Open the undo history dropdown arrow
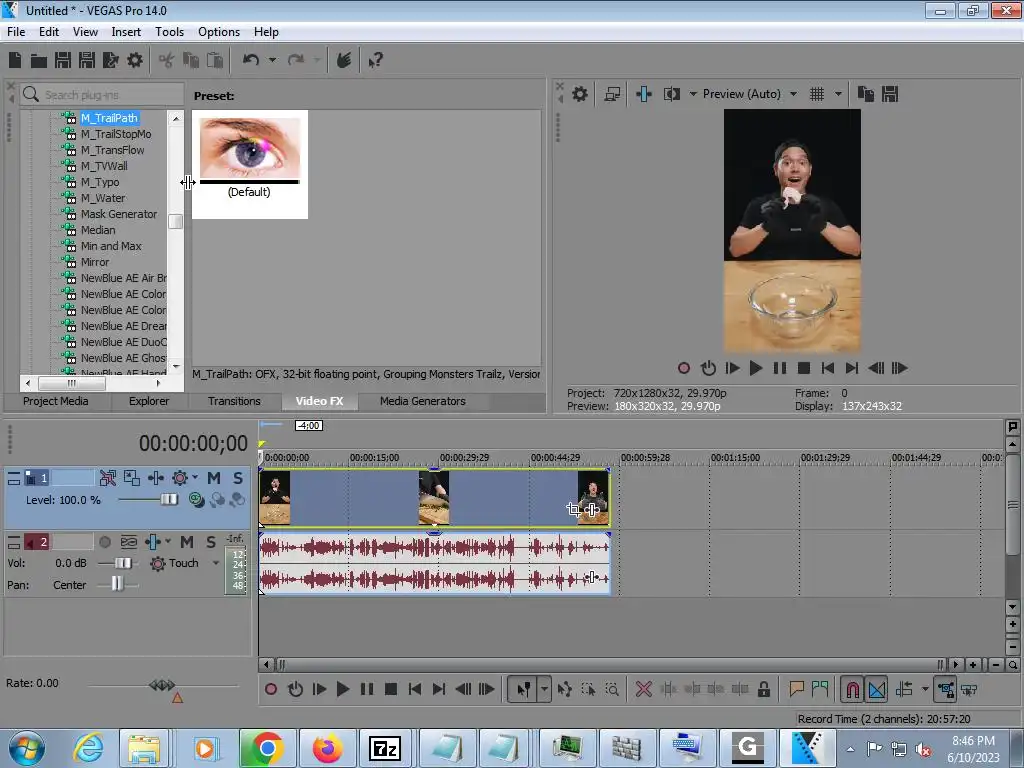This screenshot has height=768, width=1024. point(272,60)
